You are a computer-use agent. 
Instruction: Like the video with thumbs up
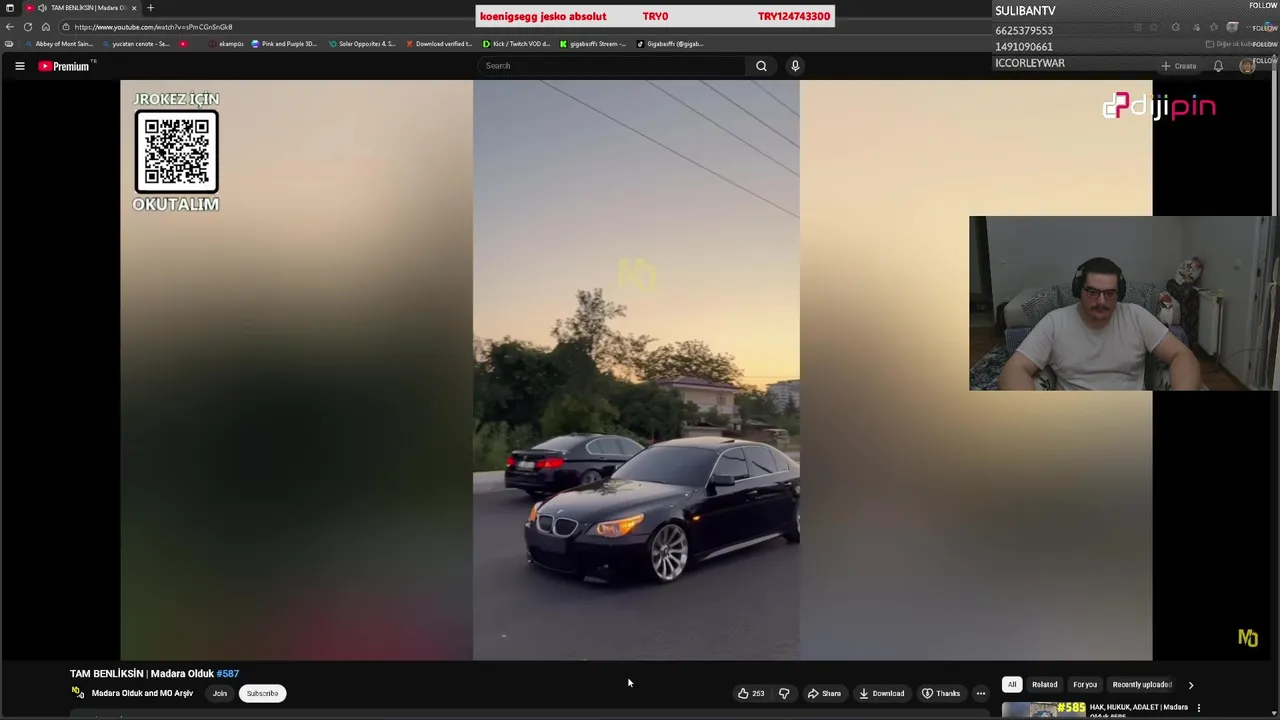[x=750, y=693]
